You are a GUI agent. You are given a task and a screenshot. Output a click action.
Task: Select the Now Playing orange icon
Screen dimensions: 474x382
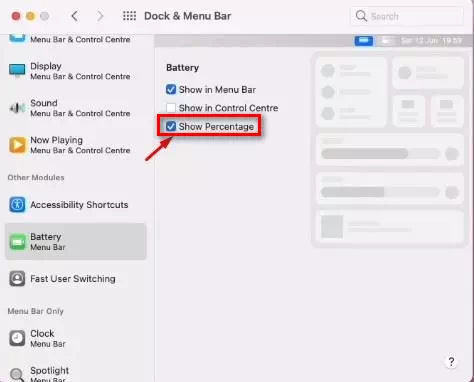click(x=17, y=145)
